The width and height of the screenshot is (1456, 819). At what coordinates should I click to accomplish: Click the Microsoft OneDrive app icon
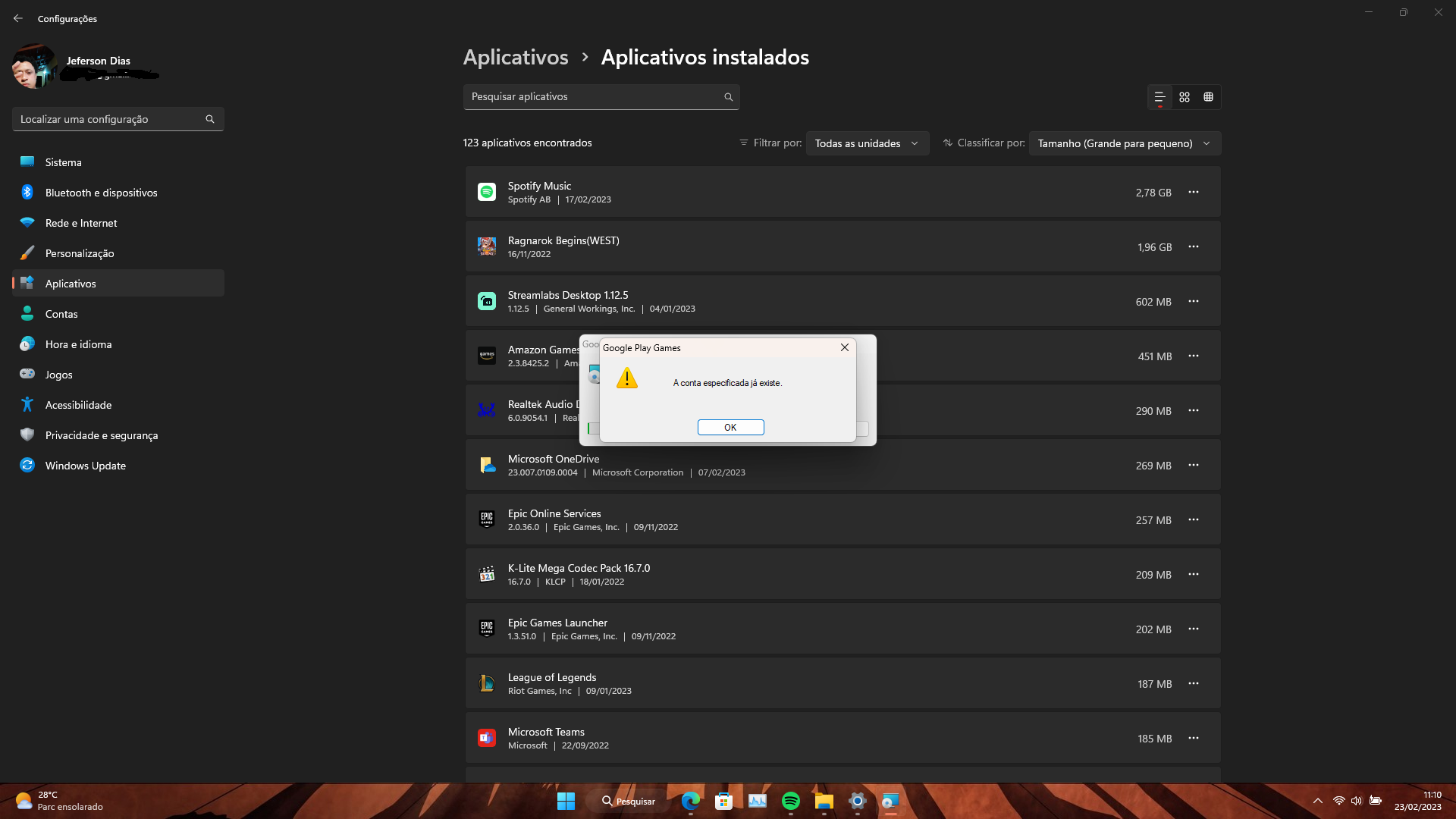[x=487, y=464]
